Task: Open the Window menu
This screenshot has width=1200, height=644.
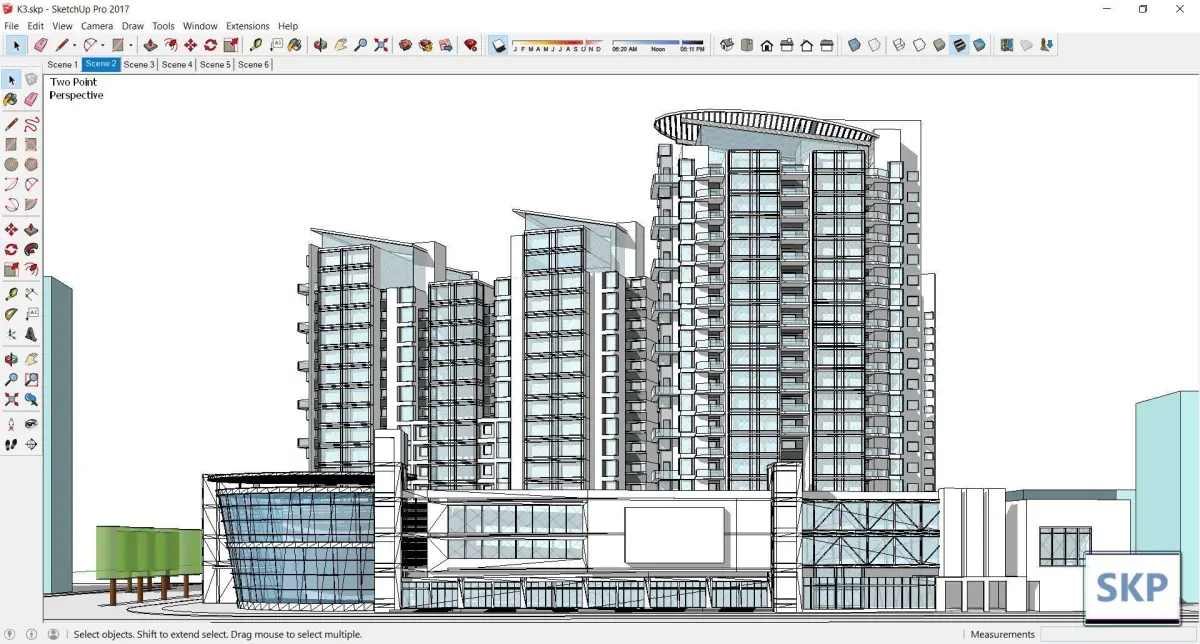Action: (x=200, y=26)
